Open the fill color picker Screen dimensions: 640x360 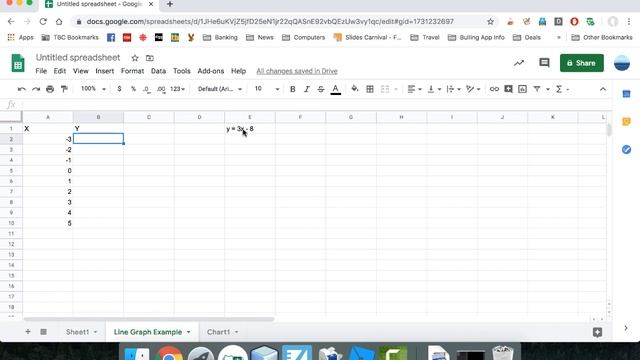tap(355, 89)
